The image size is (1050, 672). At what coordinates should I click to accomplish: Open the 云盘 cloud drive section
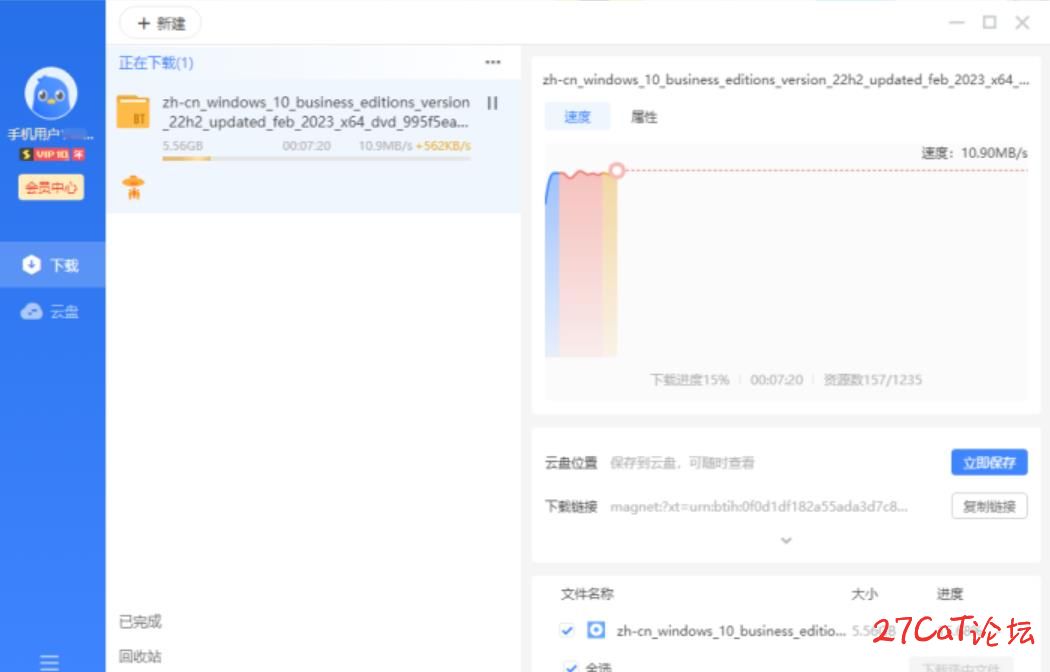[52, 311]
